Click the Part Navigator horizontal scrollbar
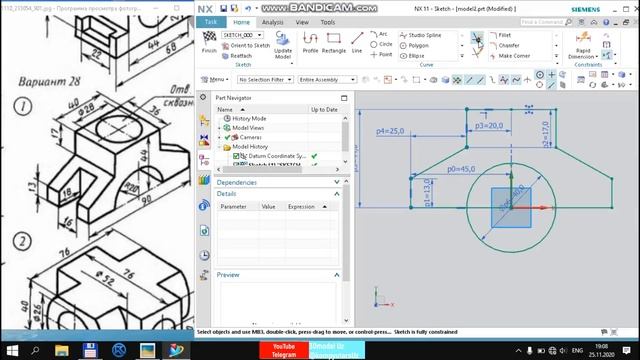640x360 pixels. pyautogui.click(x=261, y=169)
